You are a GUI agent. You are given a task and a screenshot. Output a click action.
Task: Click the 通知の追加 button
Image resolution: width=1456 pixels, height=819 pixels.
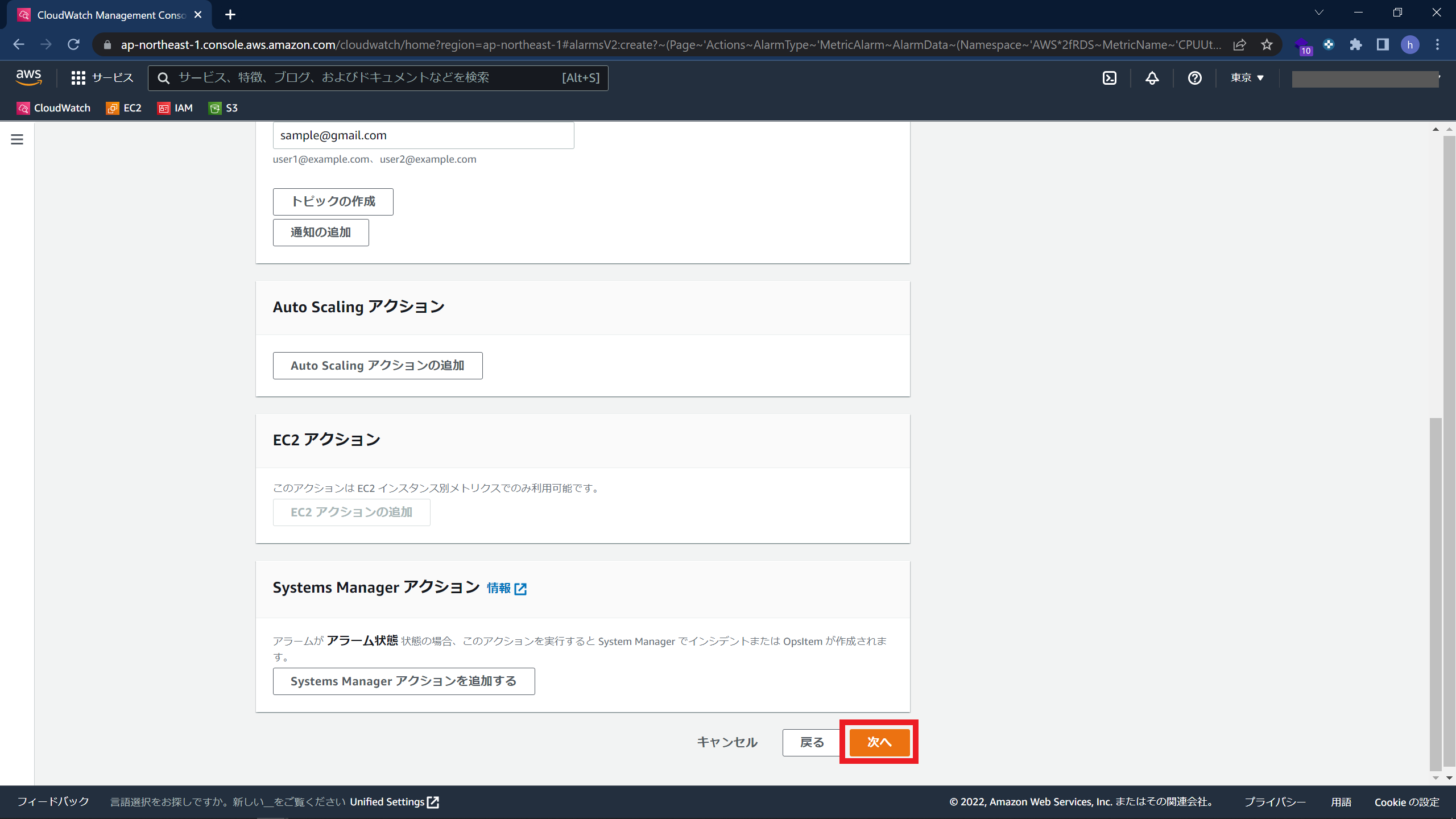321,233
